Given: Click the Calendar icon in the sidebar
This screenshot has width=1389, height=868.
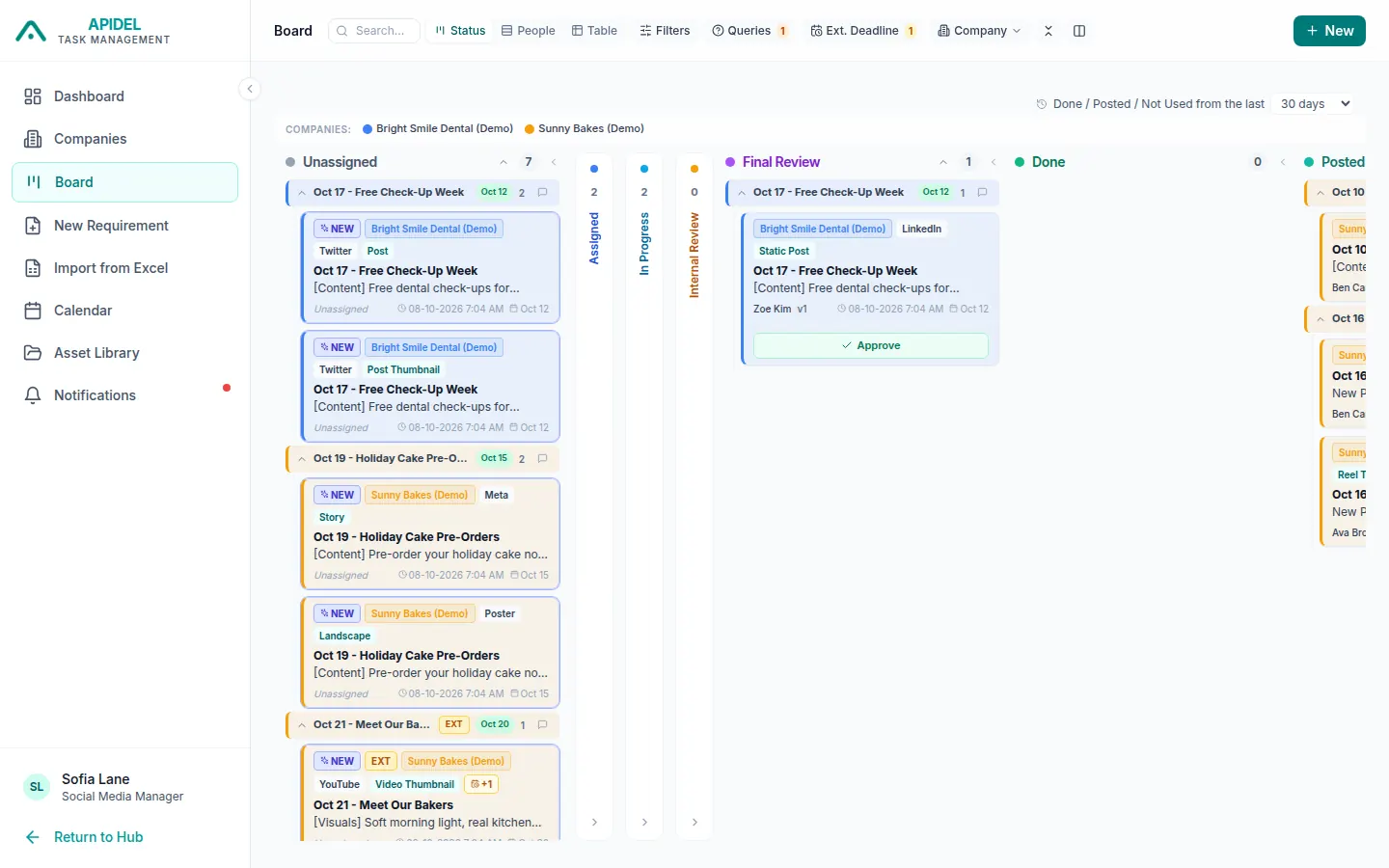Looking at the screenshot, I should click(33, 311).
